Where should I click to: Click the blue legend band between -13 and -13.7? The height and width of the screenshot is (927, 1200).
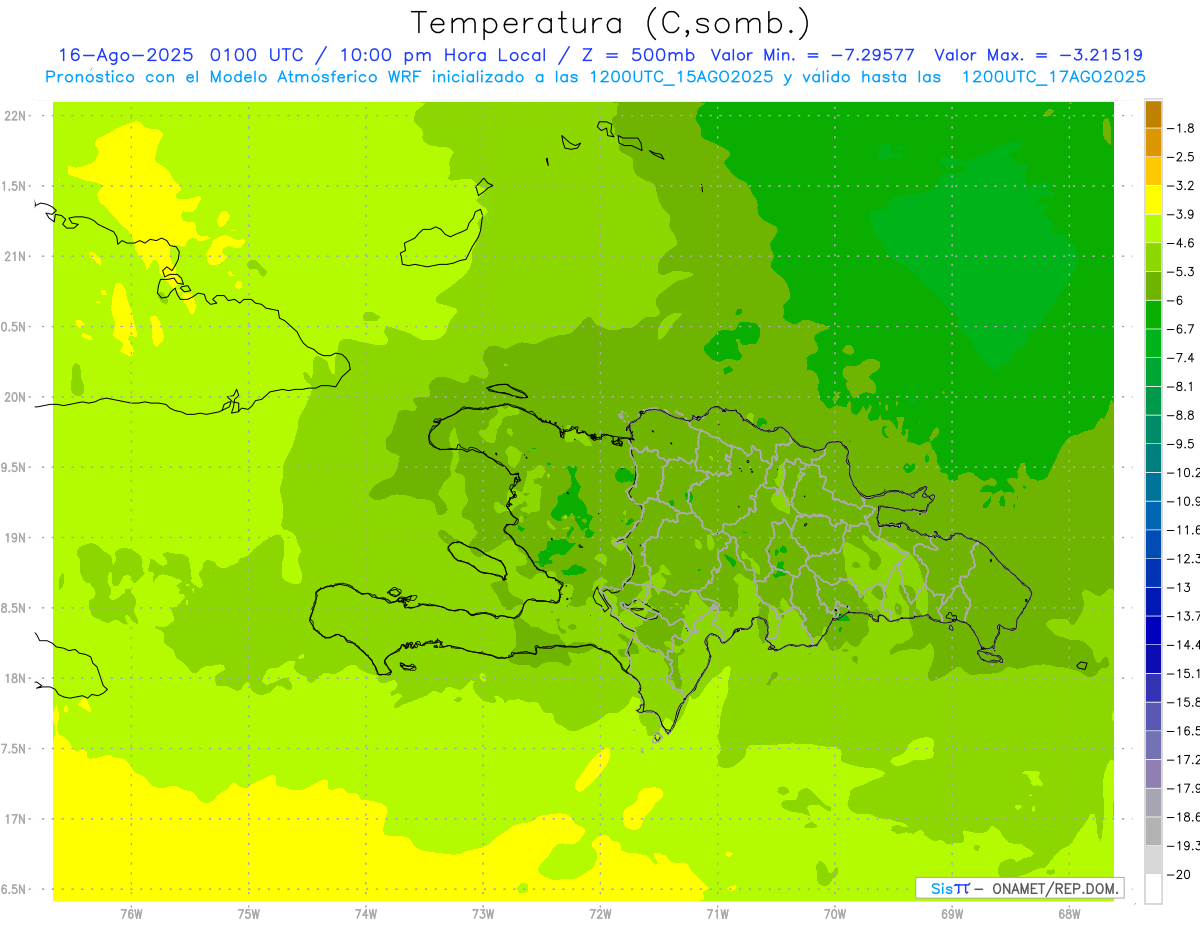(1153, 601)
